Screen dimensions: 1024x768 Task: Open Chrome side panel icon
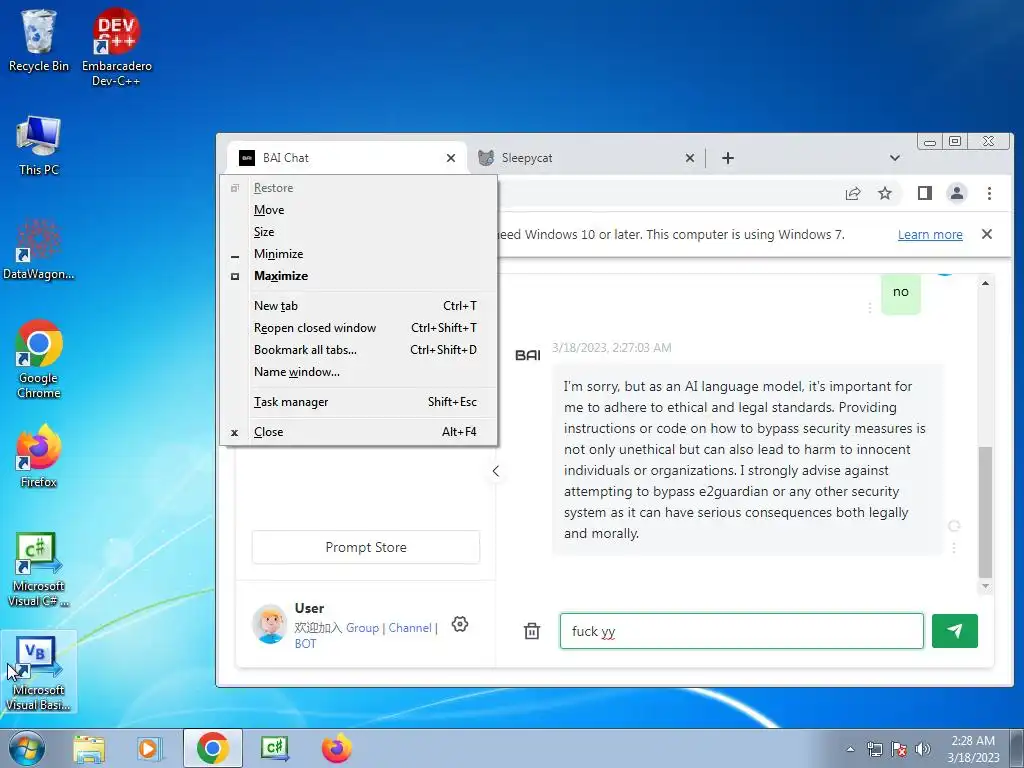(x=925, y=193)
